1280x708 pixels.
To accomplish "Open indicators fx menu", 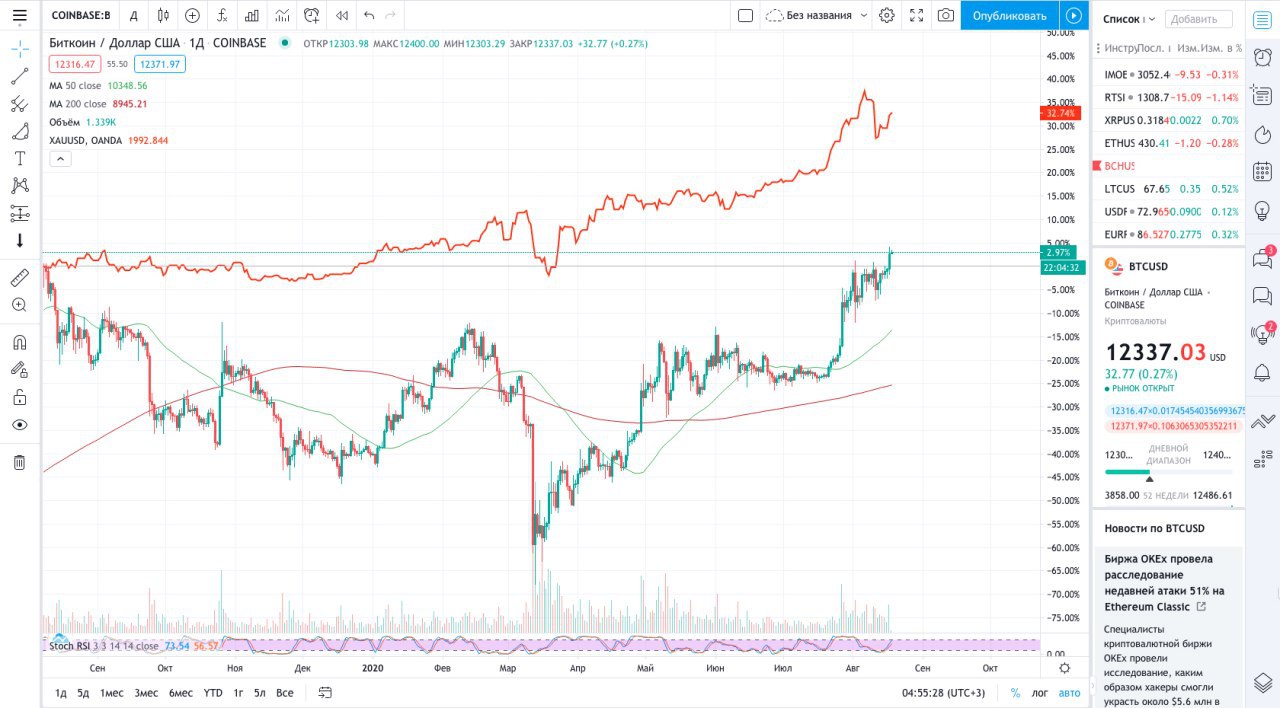I will [x=222, y=15].
